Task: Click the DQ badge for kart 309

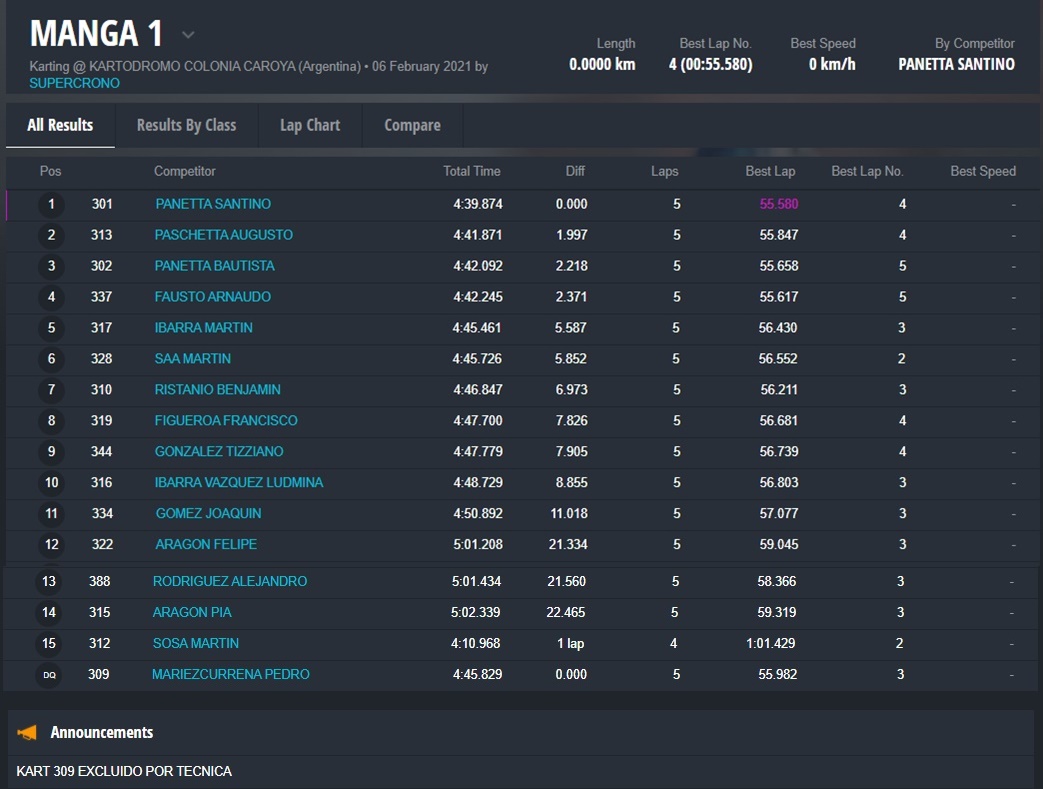Action: 49,675
